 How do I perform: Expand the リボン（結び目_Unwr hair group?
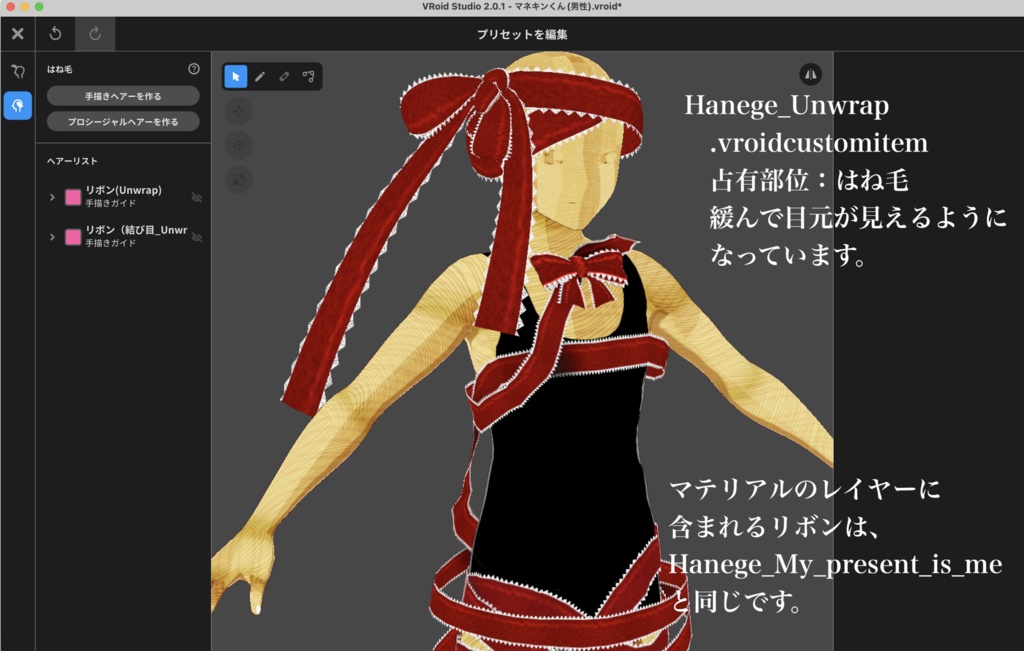tap(54, 235)
